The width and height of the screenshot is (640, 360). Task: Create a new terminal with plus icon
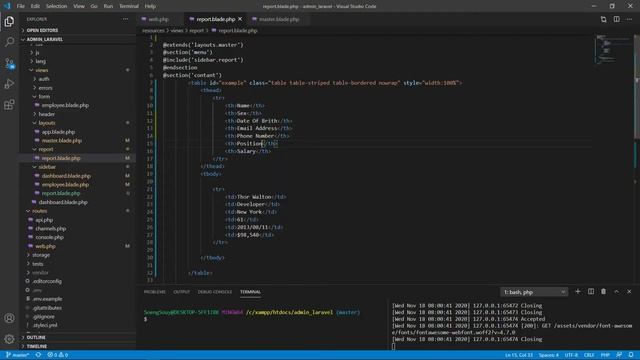[x=578, y=292]
